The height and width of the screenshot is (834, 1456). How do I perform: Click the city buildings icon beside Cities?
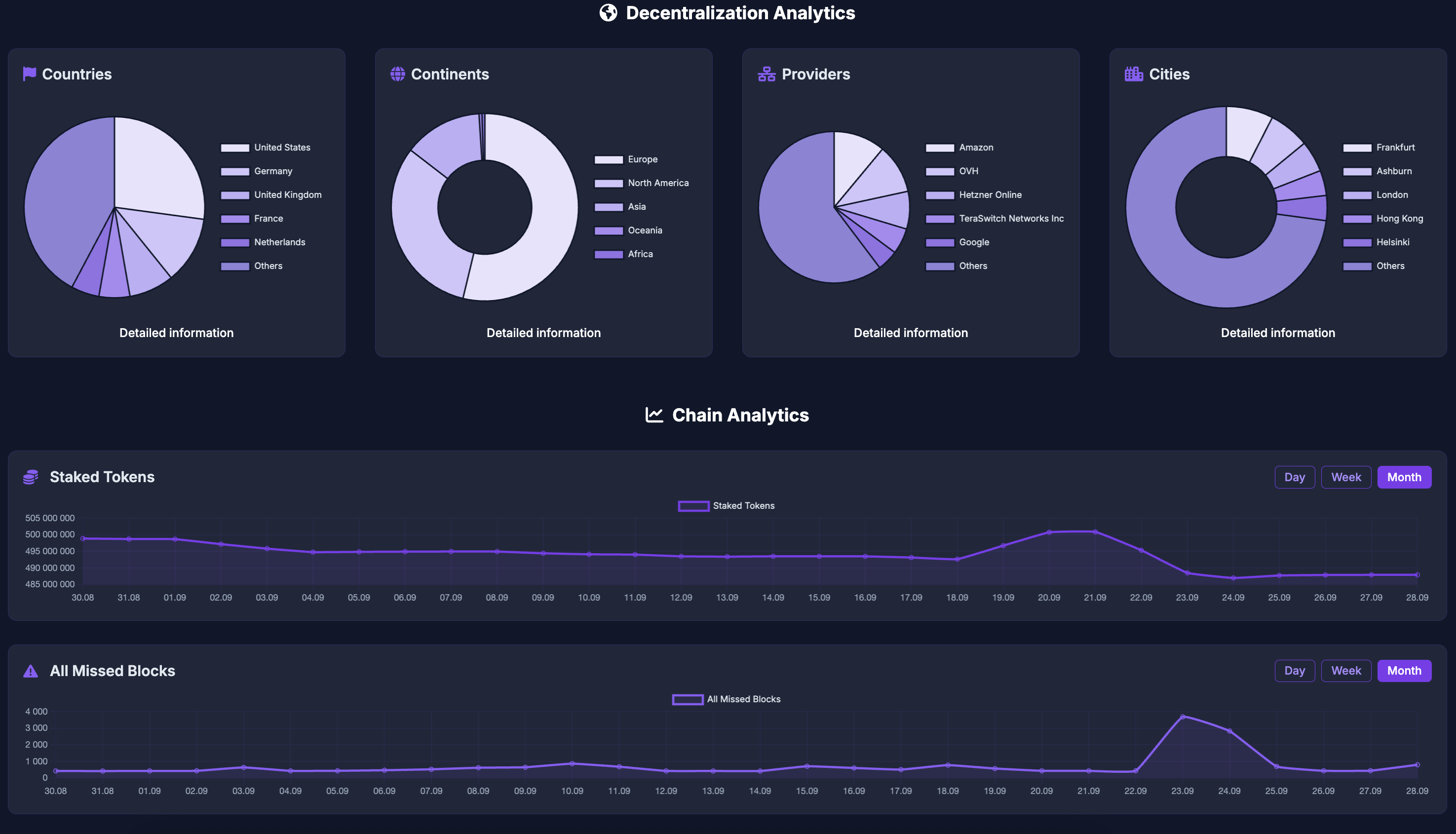(x=1134, y=74)
